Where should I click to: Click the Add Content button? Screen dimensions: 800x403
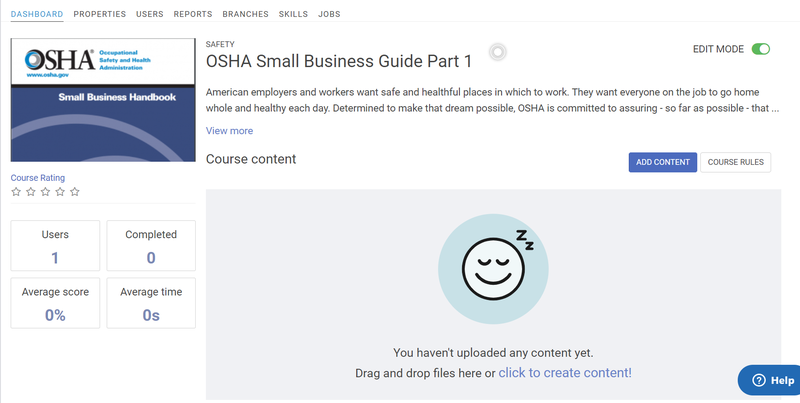point(663,162)
